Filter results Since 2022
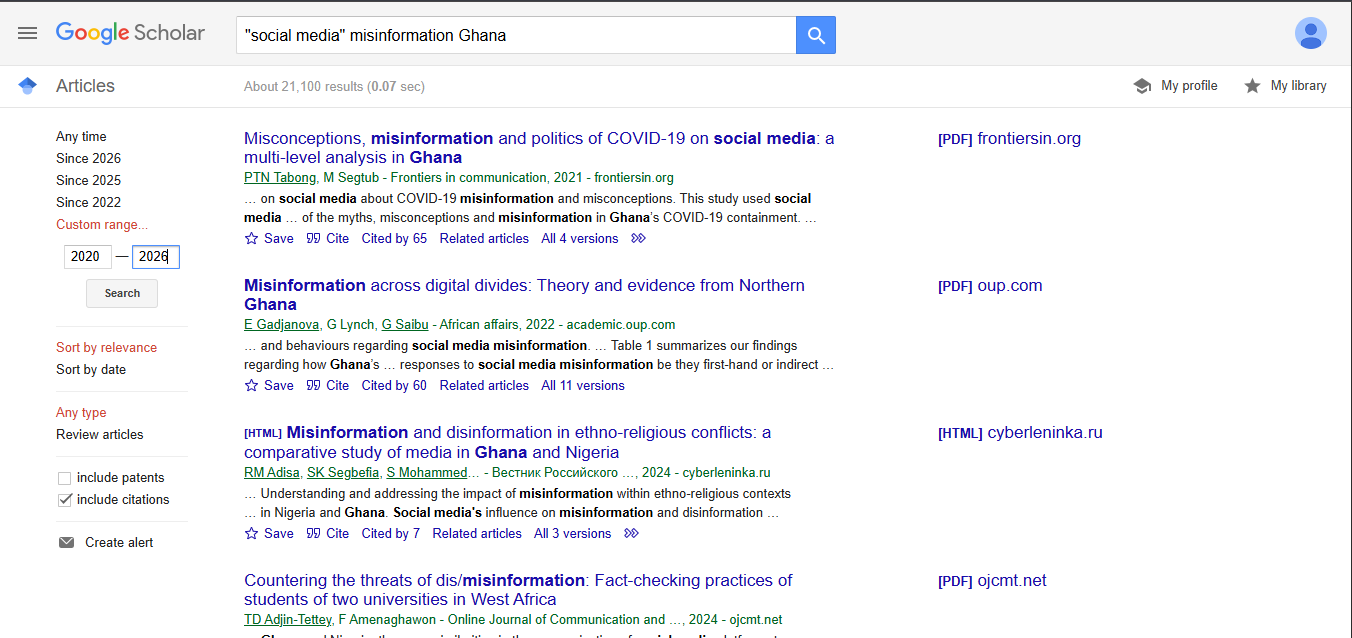1352x638 pixels. (88, 202)
